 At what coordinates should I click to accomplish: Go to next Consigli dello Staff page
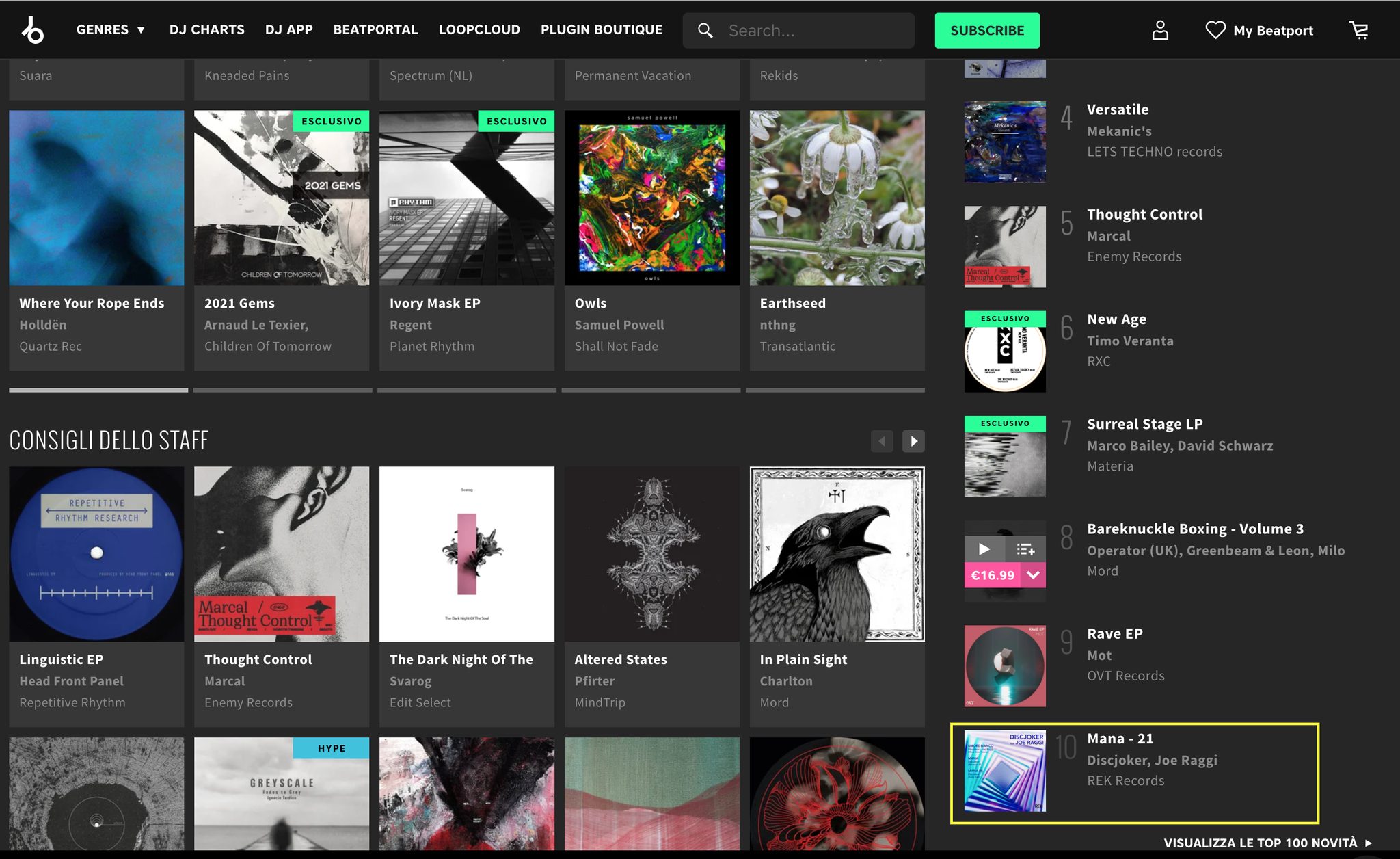pos(913,441)
